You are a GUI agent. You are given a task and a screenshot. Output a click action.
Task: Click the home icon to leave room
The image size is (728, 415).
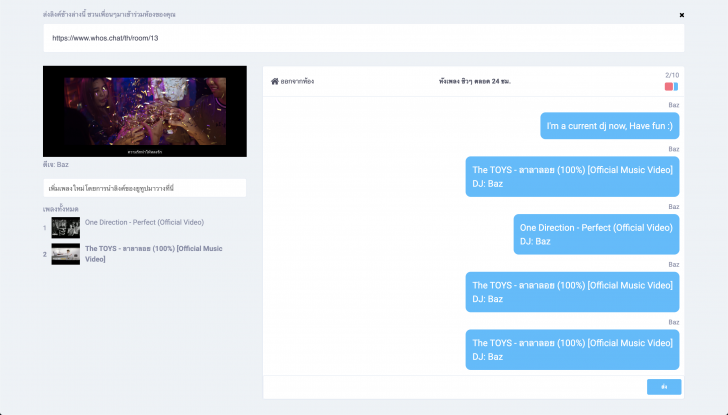[274, 81]
